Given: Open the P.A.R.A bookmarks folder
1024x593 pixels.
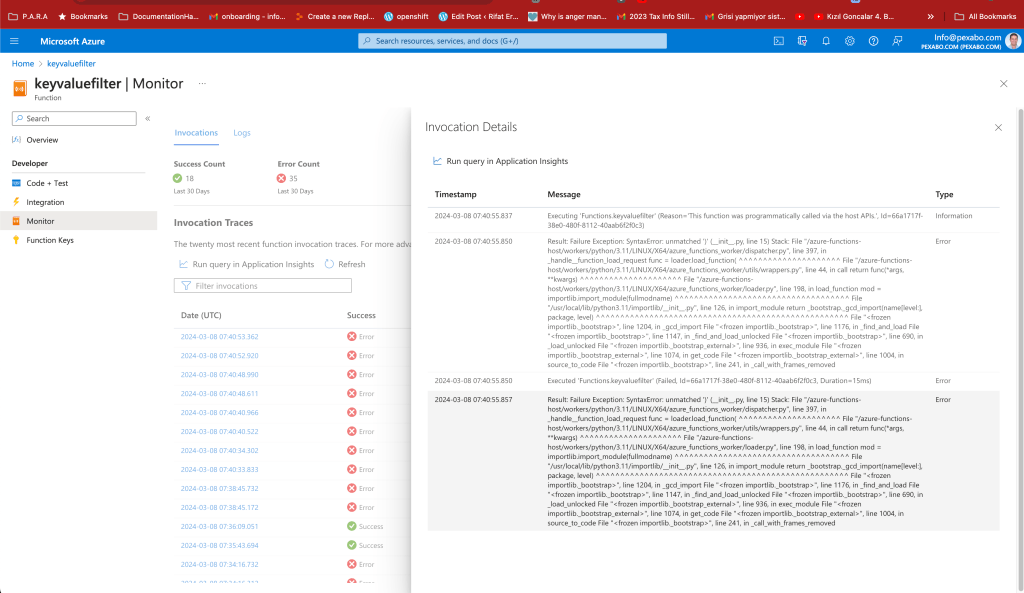Looking at the screenshot, I should coord(28,16).
